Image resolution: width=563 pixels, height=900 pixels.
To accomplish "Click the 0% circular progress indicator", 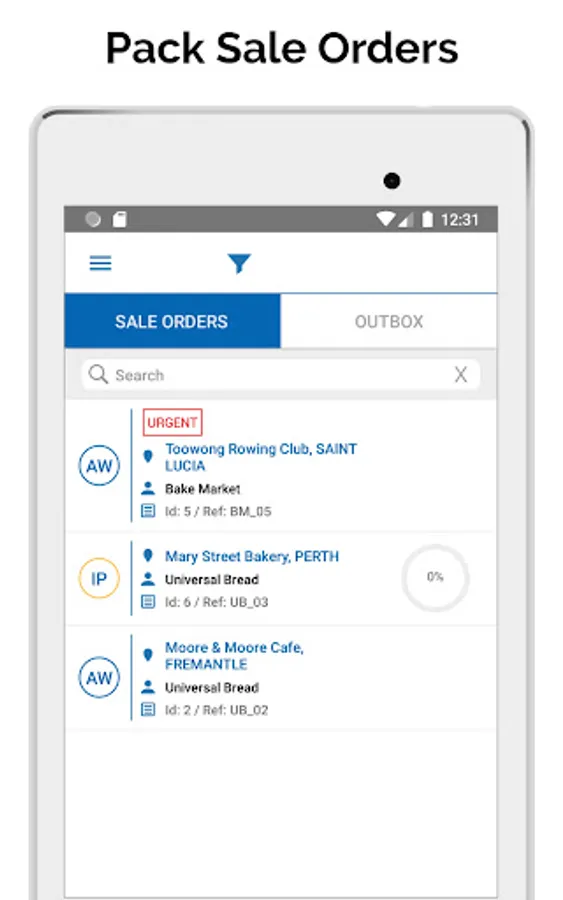I will pyautogui.click(x=435, y=577).
